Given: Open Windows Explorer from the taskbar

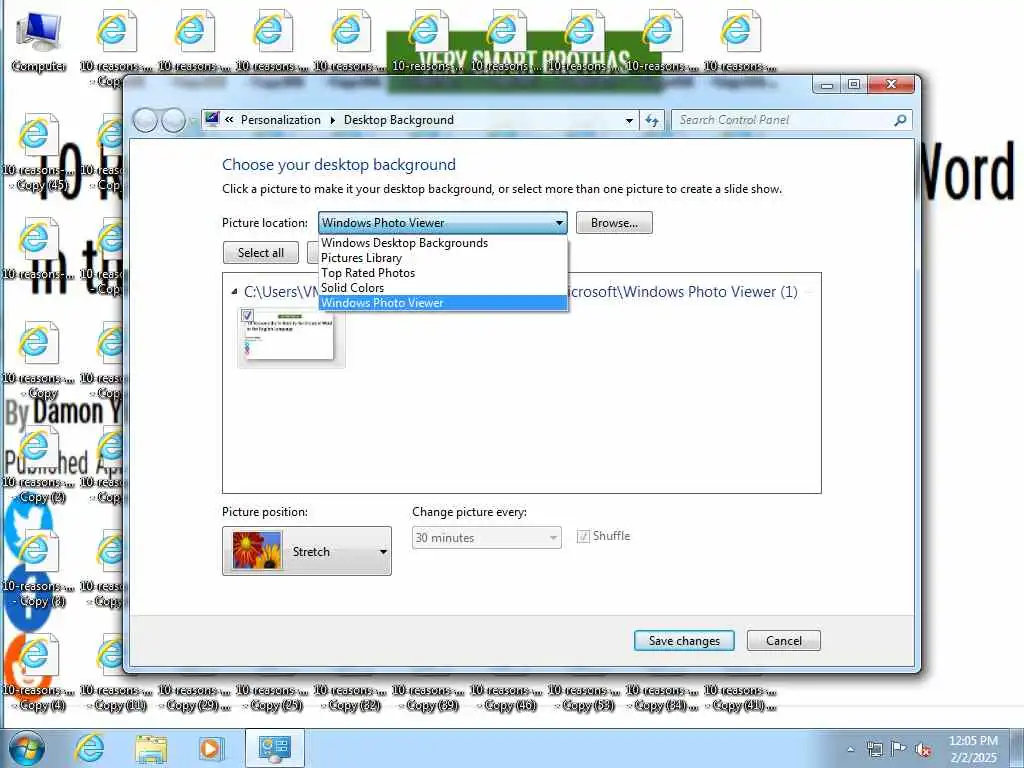Looking at the screenshot, I should click(151, 748).
